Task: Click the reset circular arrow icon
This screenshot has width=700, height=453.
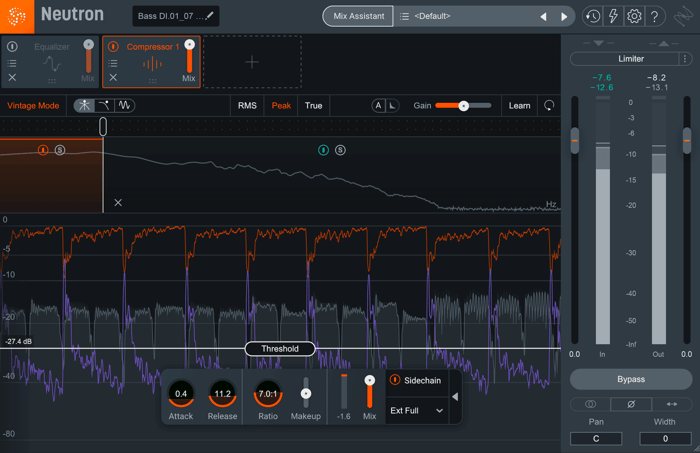Action: (x=549, y=105)
